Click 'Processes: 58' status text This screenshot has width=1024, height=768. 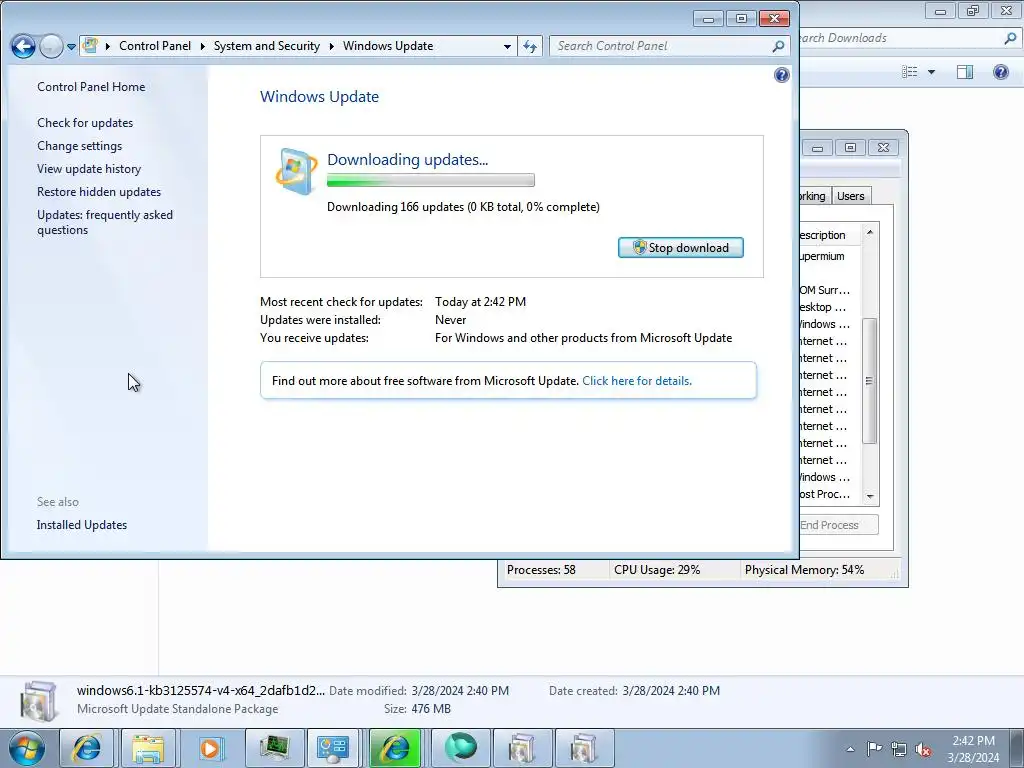point(541,570)
